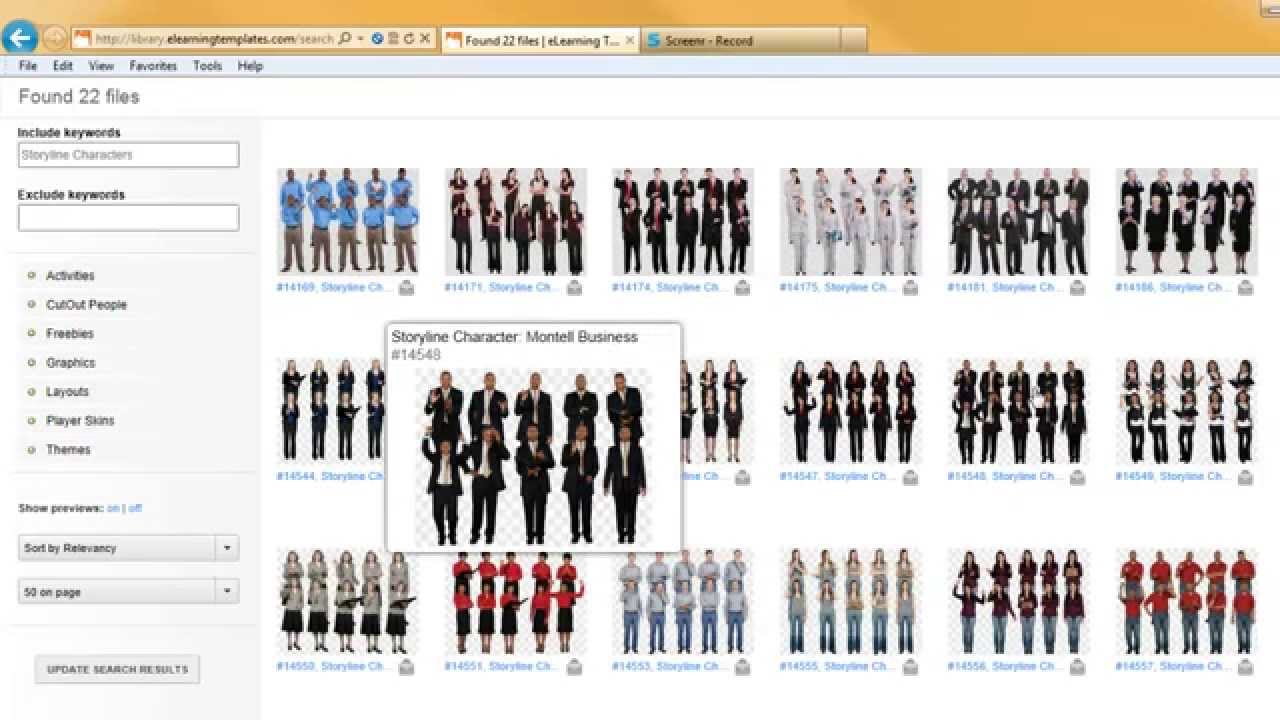Click the site favicon in the address bar
Viewport: 1280px width, 720px height.
[x=82, y=39]
